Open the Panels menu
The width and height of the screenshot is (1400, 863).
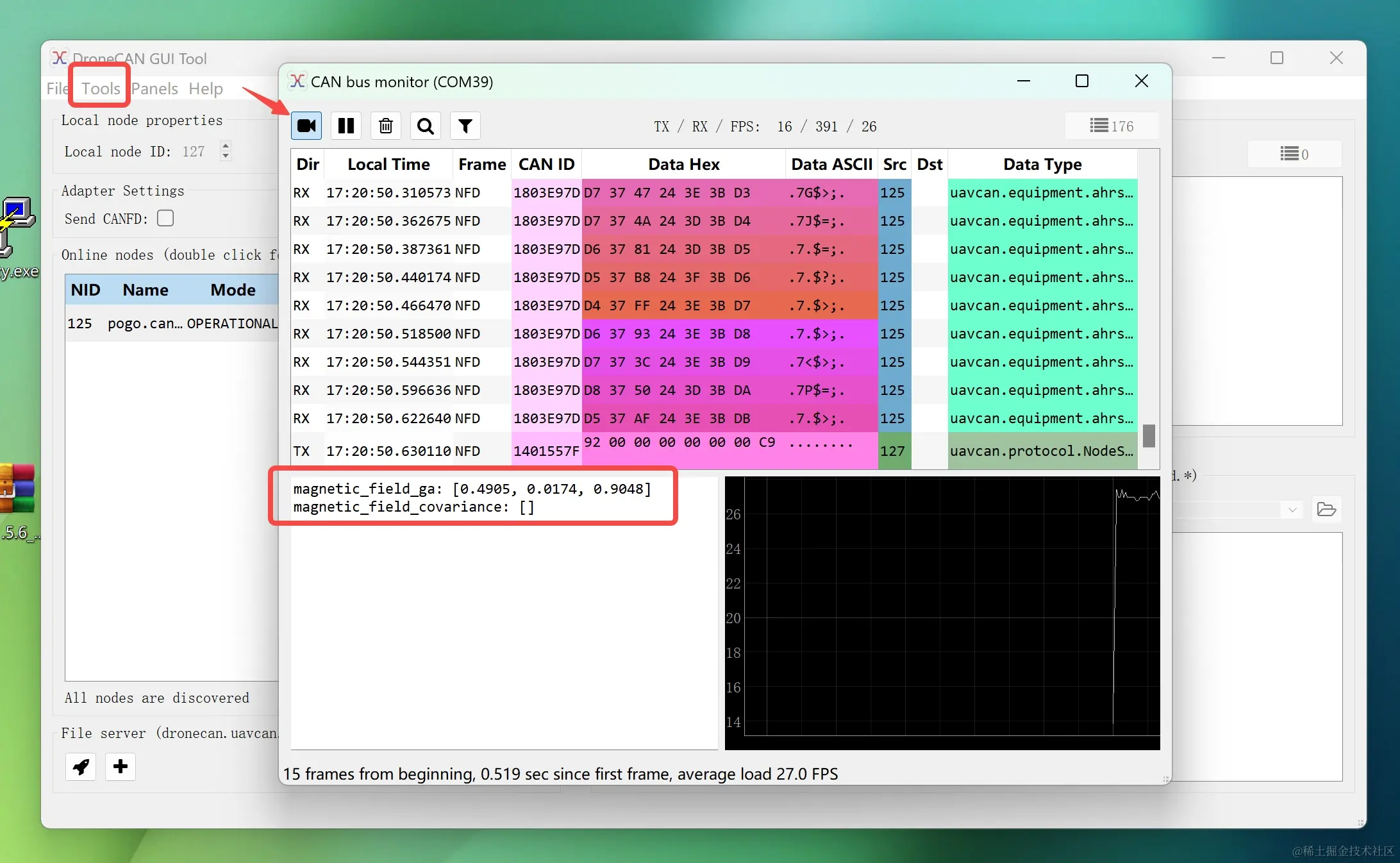click(x=154, y=88)
